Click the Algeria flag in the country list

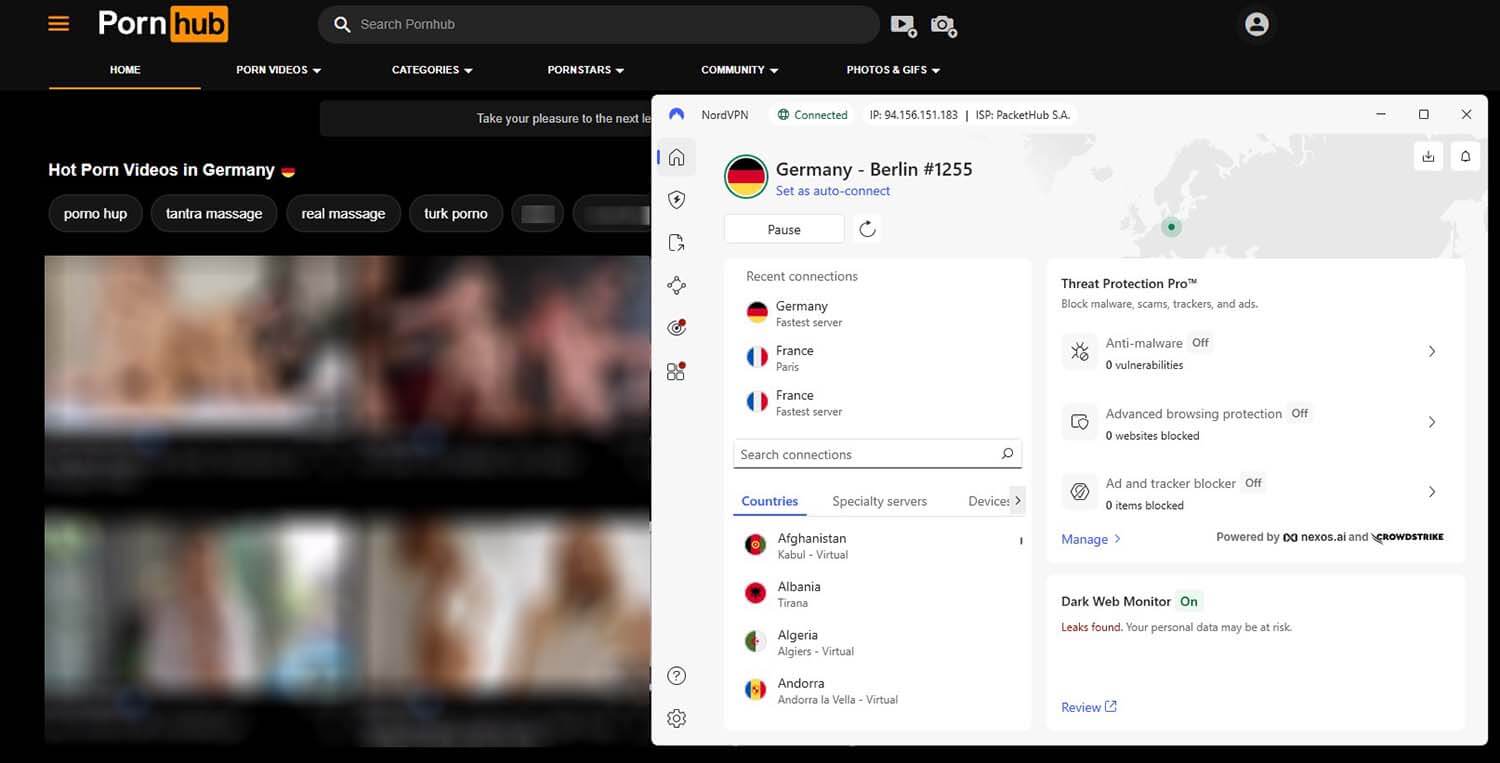coord(756,641)
